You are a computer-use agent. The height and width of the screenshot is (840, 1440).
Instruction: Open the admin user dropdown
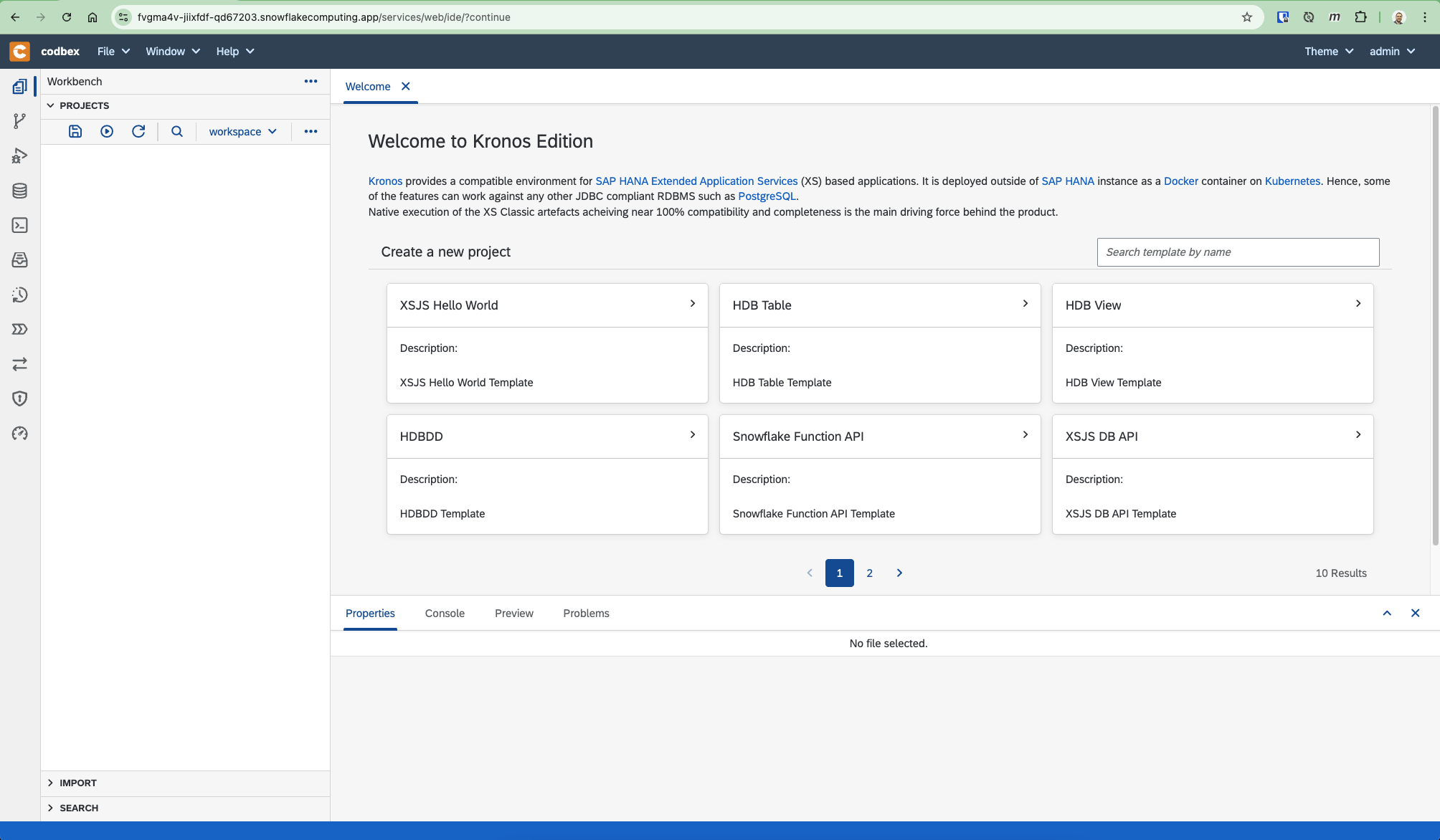point(1392,51)
